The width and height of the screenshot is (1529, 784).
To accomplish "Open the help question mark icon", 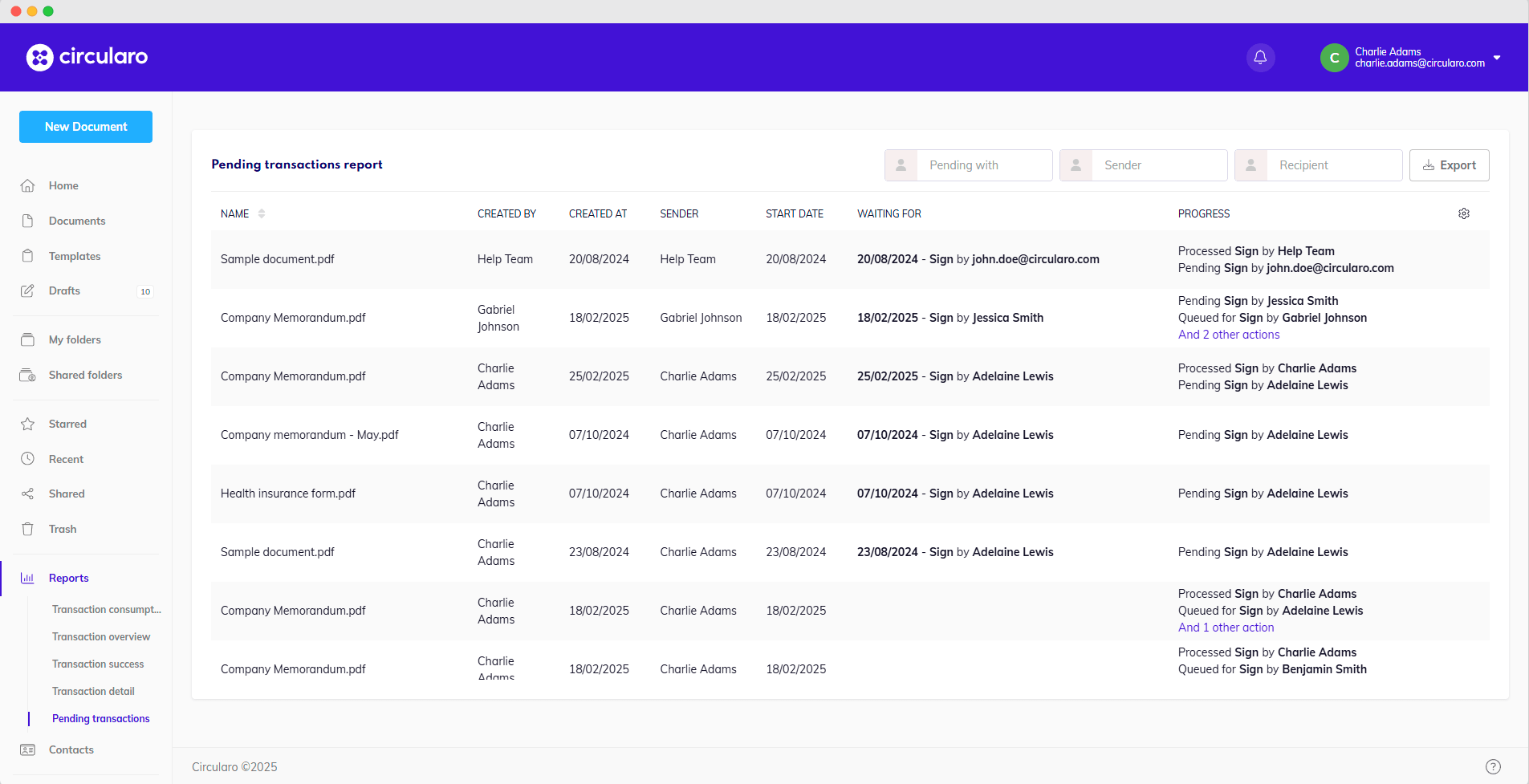I will (1492, 766).
